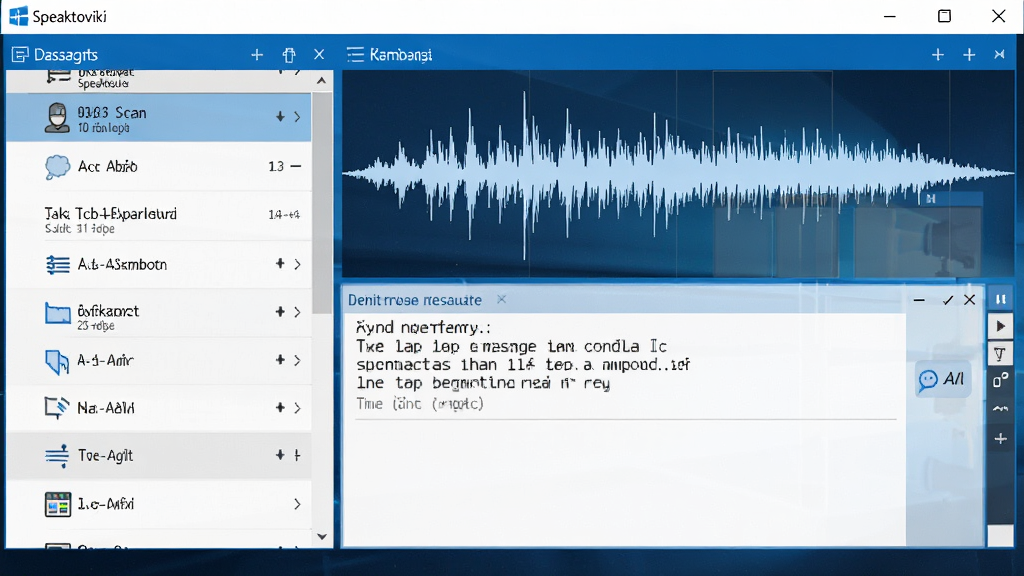The width and height of the screenshot is (1024, 576).
Task: Click the filter icon in the right toolbar
Action: coord(1000,355)
